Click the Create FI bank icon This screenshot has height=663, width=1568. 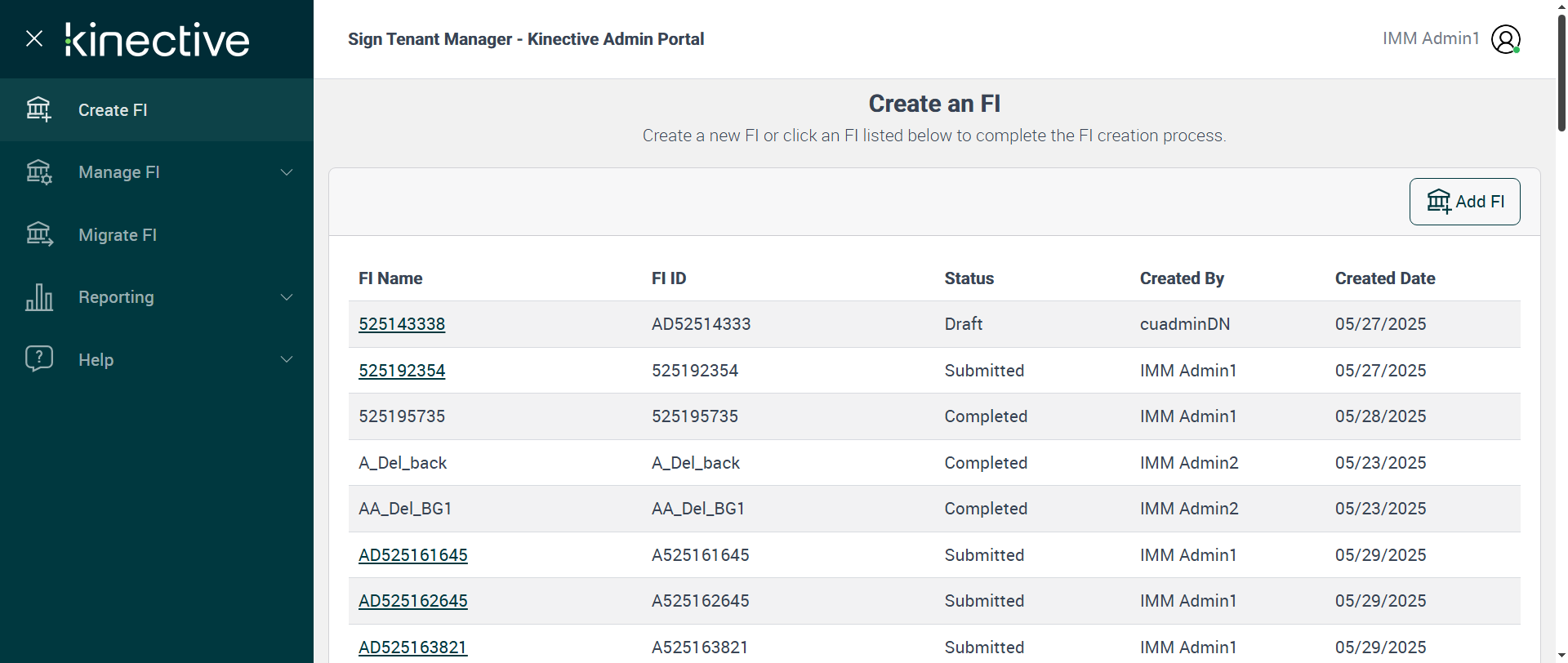[x=38, y=109]
